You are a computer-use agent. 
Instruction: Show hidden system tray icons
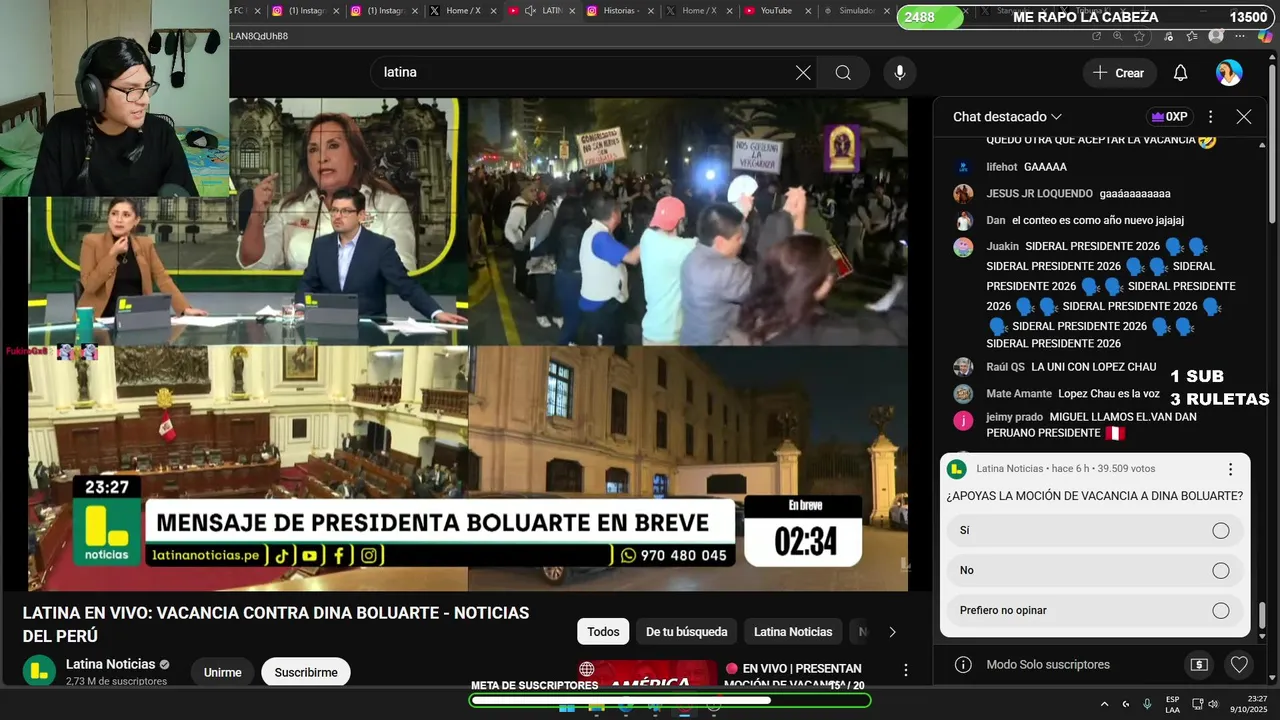pos(1105,704)
